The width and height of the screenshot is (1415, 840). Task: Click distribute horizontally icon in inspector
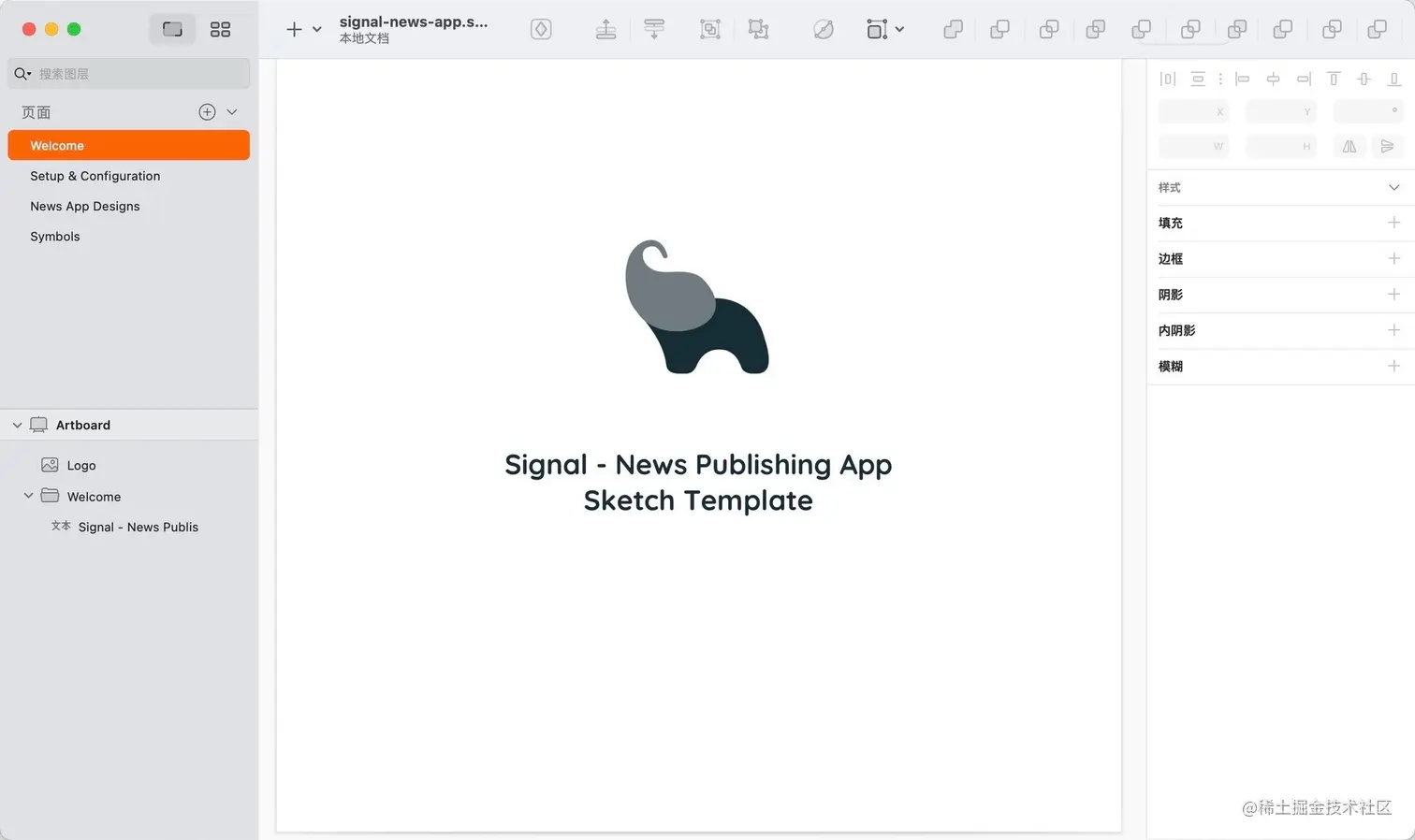[x=1168, y=80]
